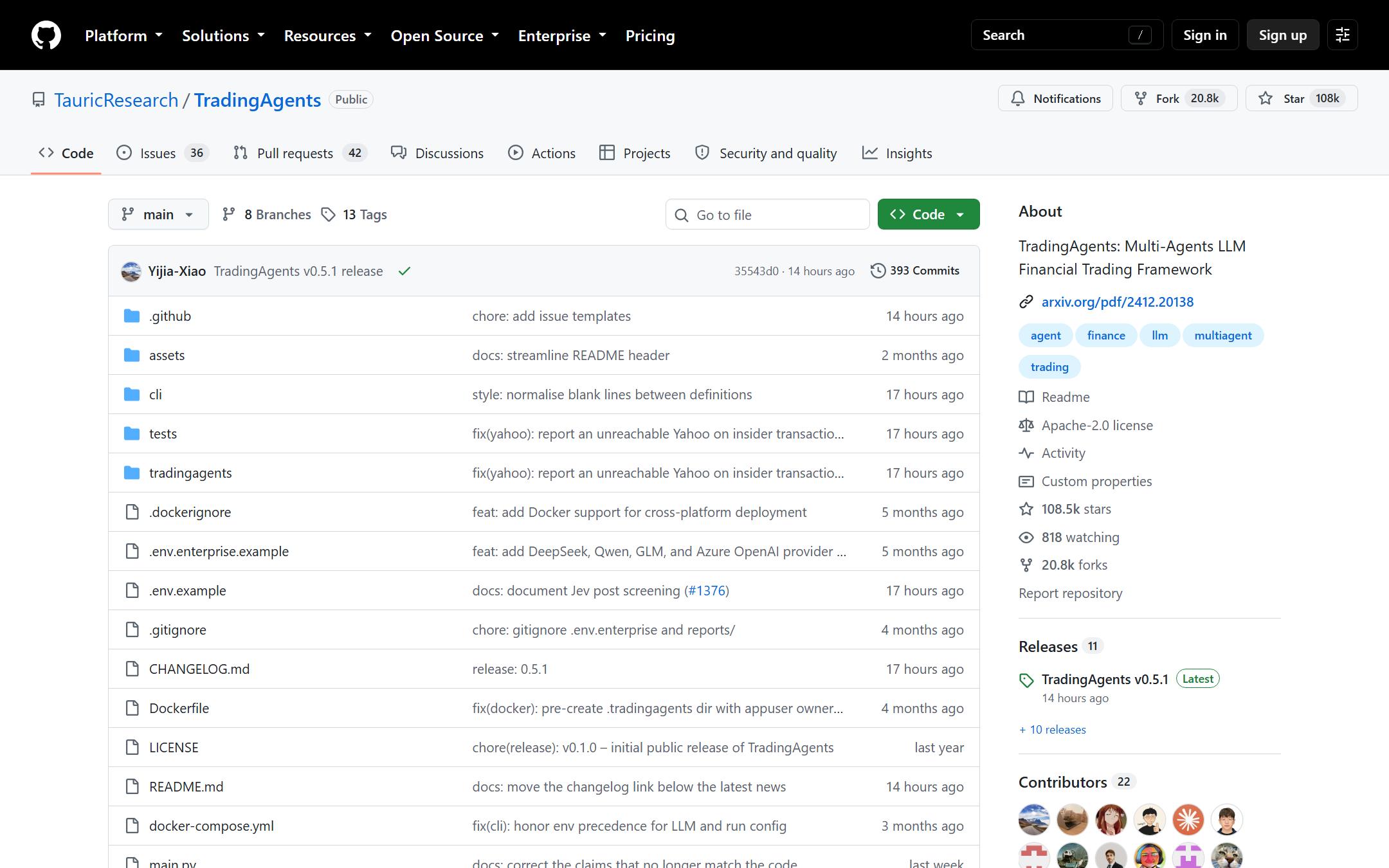Screen dimensions: 1389x868
Task: Click the release tag icon near TradingAgents v0.5.1
Action: 1026,680
